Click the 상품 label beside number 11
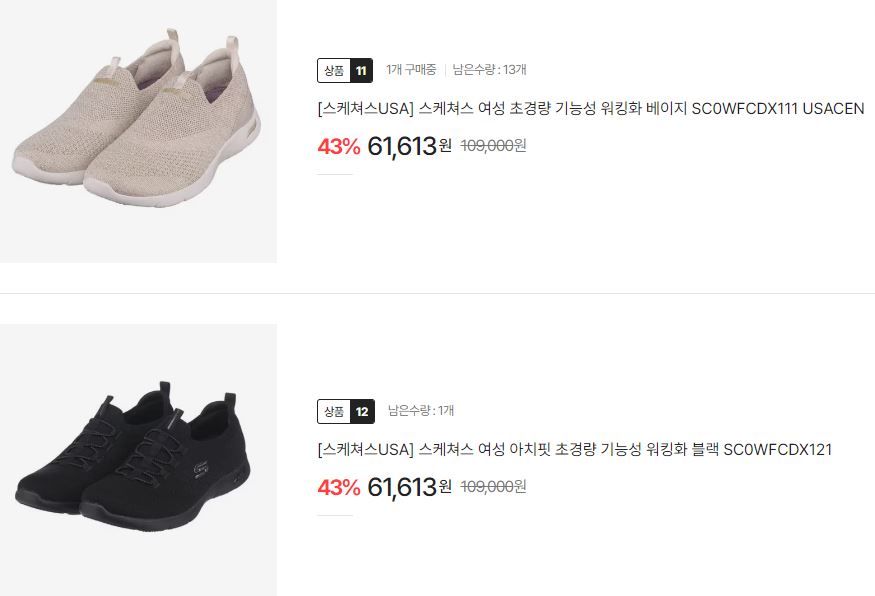This screenshot has width=875, height=596. (334, 70)
